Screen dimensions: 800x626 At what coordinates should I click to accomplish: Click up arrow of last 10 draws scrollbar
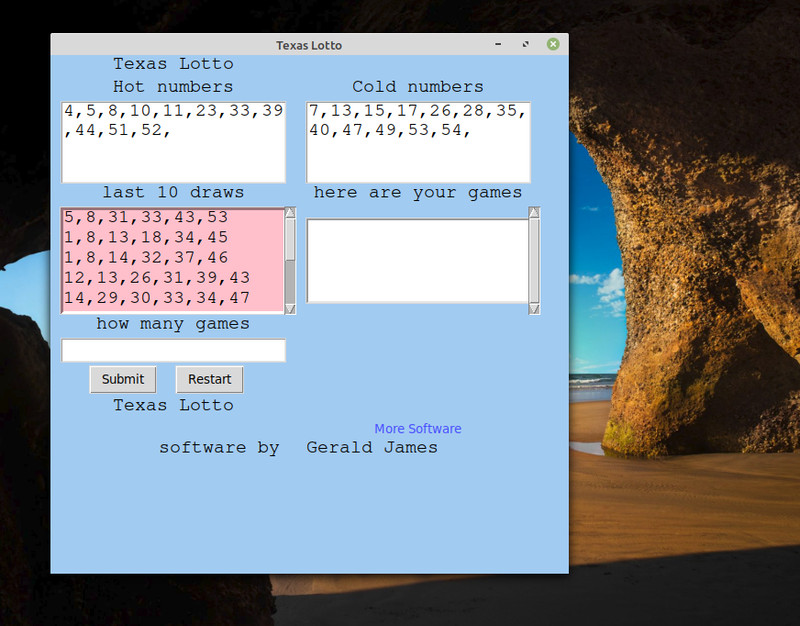[x=290, y=213]
